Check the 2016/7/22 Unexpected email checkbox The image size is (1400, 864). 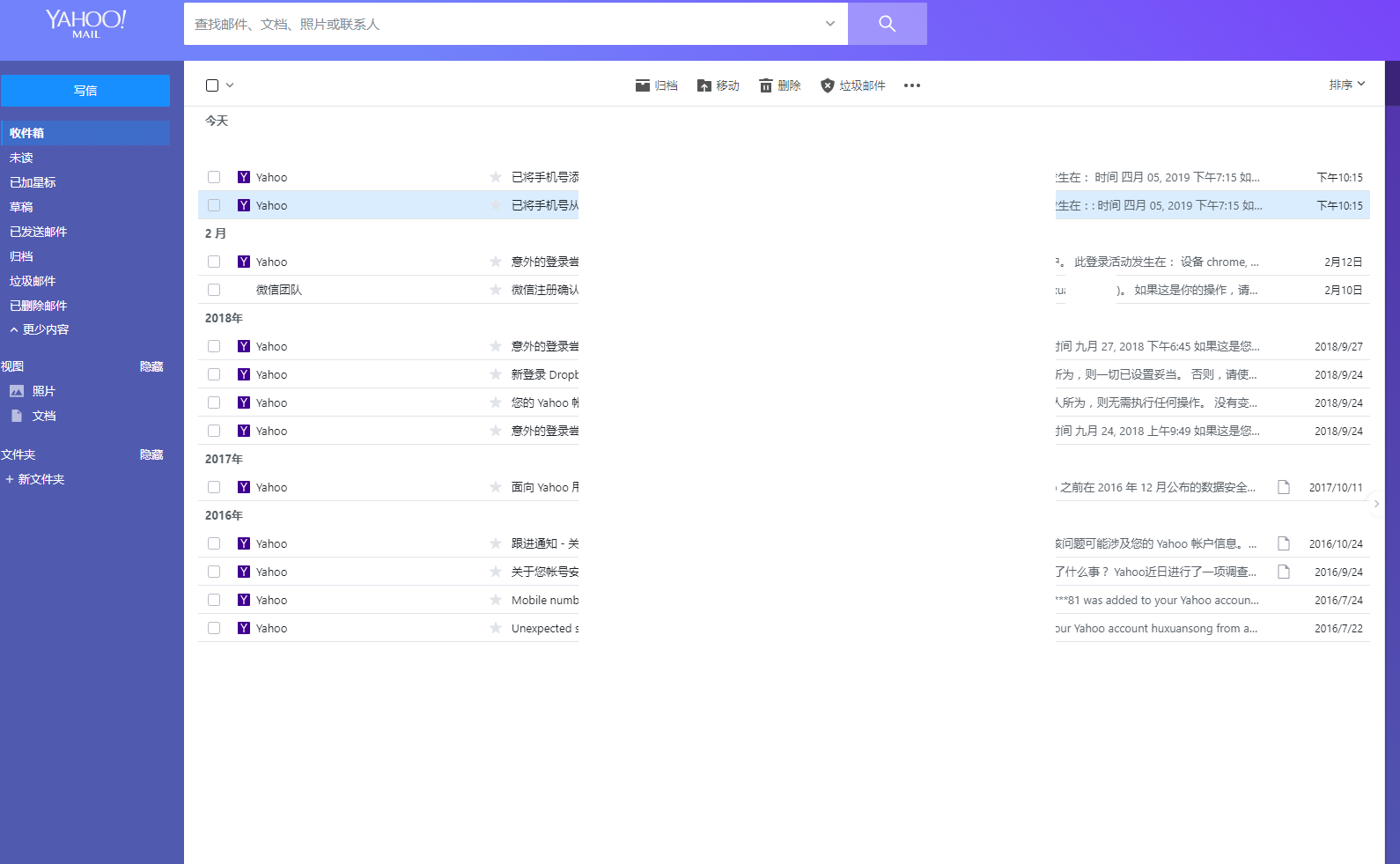(214, 628)
